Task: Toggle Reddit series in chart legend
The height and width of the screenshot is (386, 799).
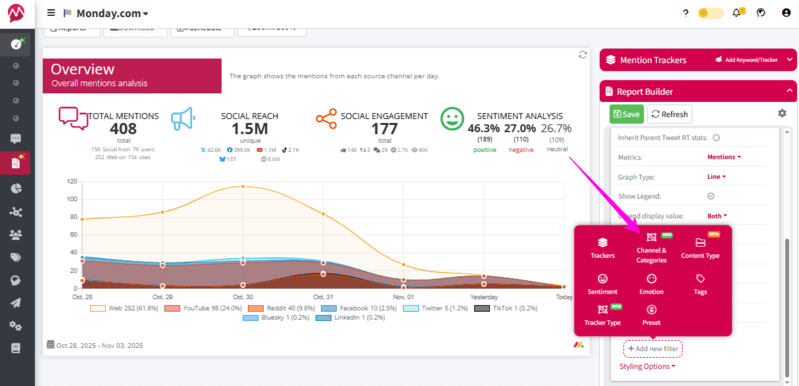Action: click(278, 308)
